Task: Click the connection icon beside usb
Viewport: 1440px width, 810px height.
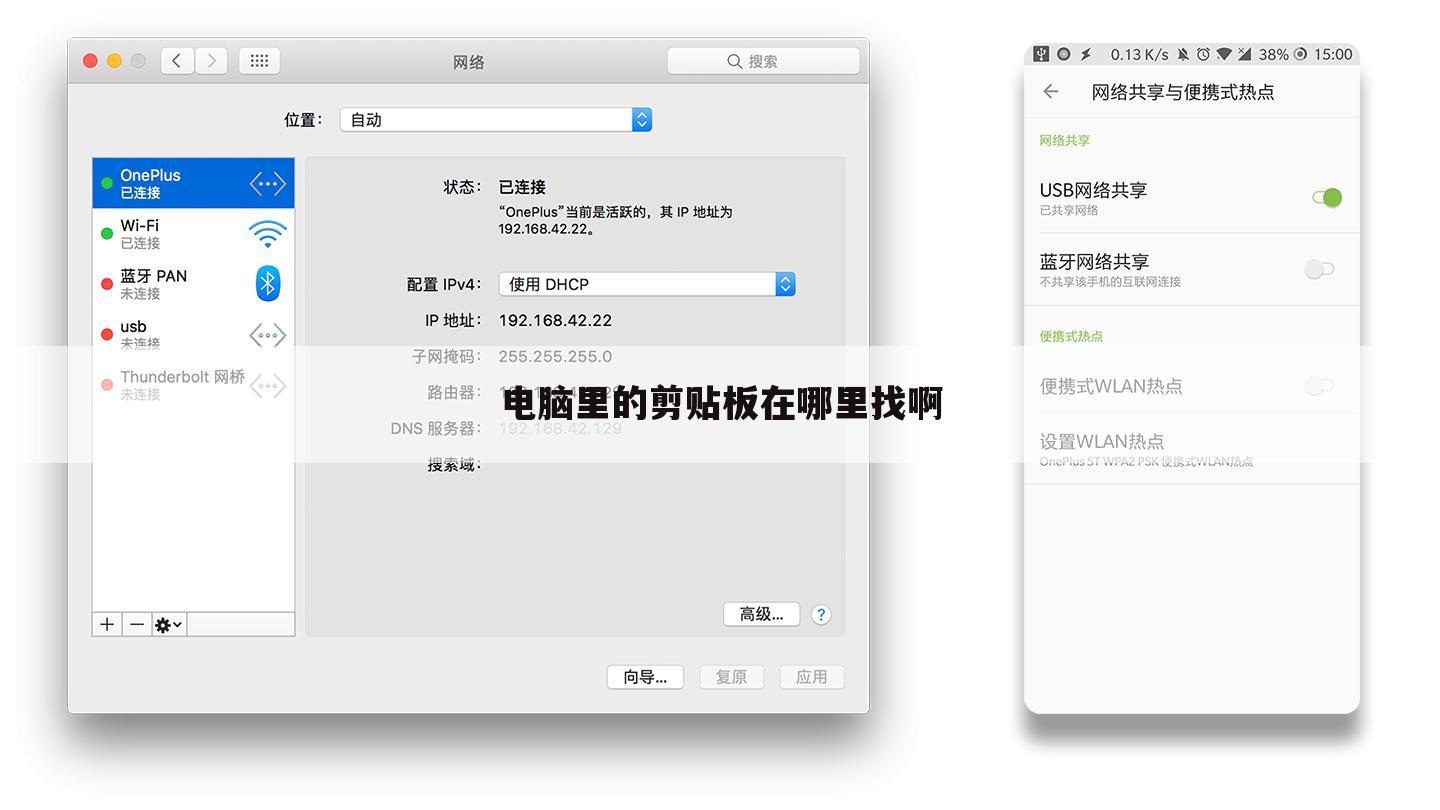Action: (267, 335)
